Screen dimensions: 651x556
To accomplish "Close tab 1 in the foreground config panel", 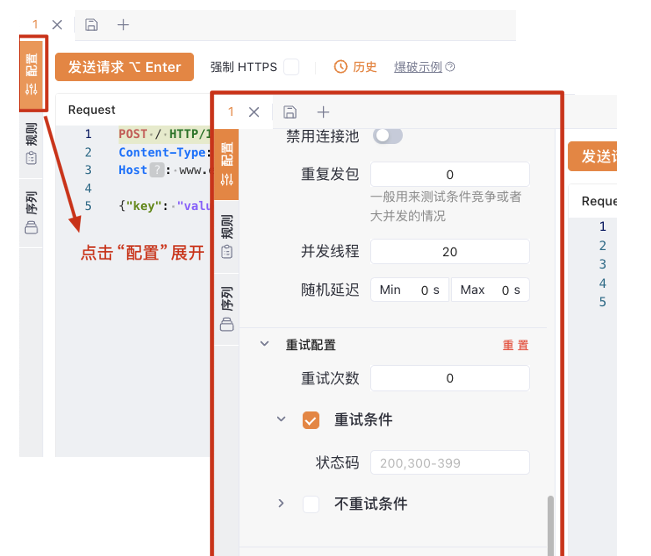I will click(x=254, y=112).
